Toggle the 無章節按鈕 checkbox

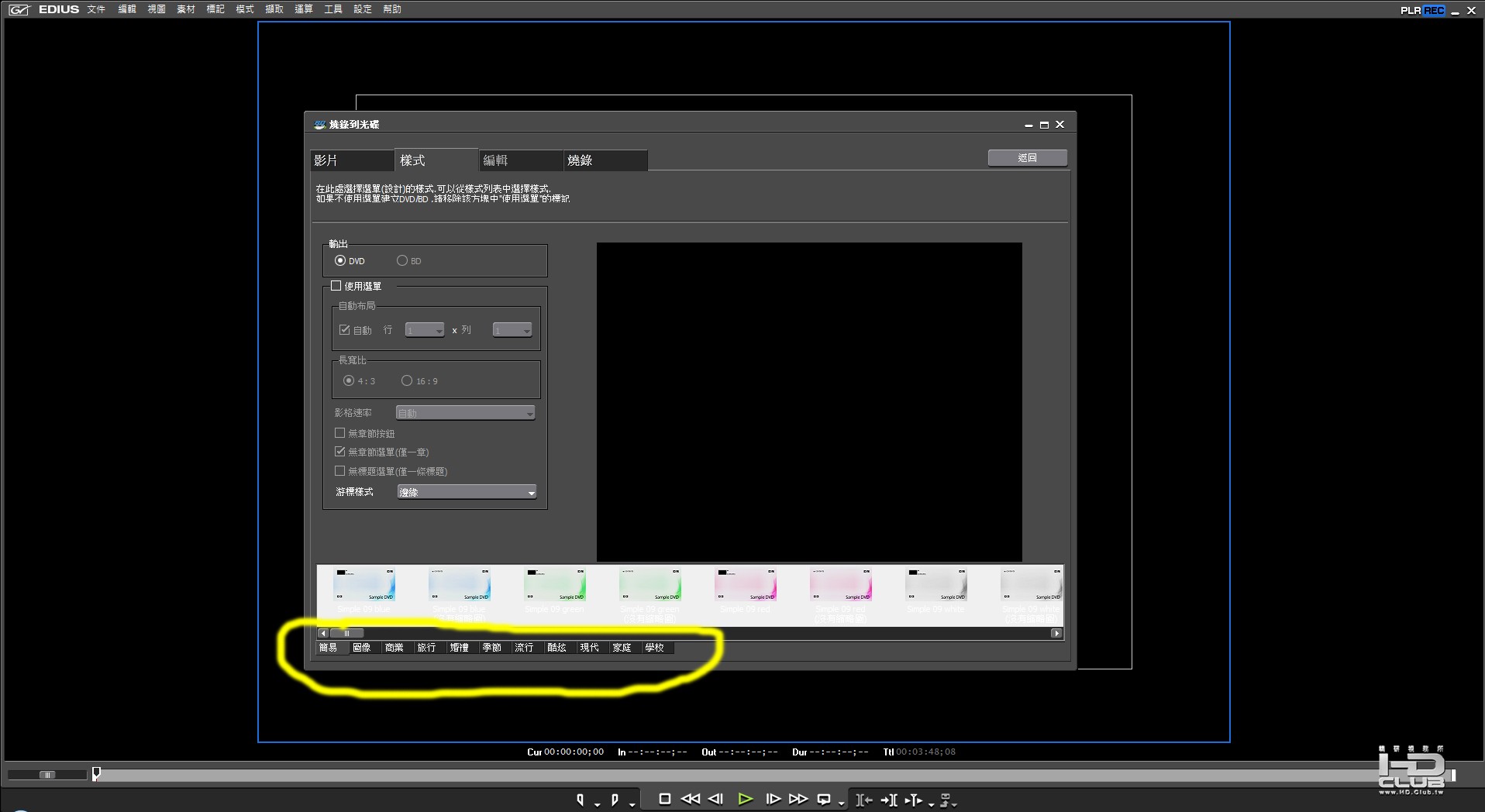click(339, 433)
